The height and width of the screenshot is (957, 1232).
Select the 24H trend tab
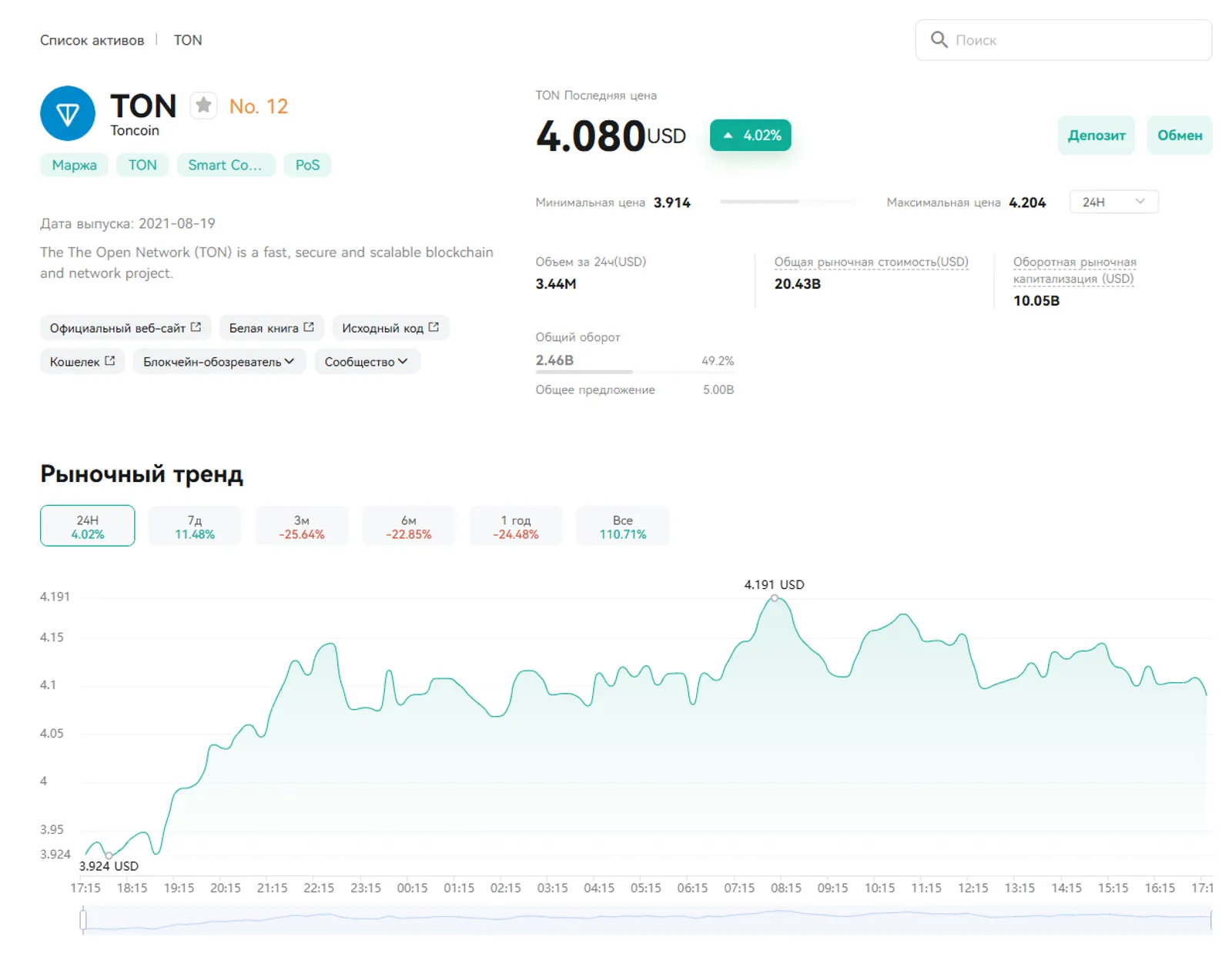coord(88,526)
